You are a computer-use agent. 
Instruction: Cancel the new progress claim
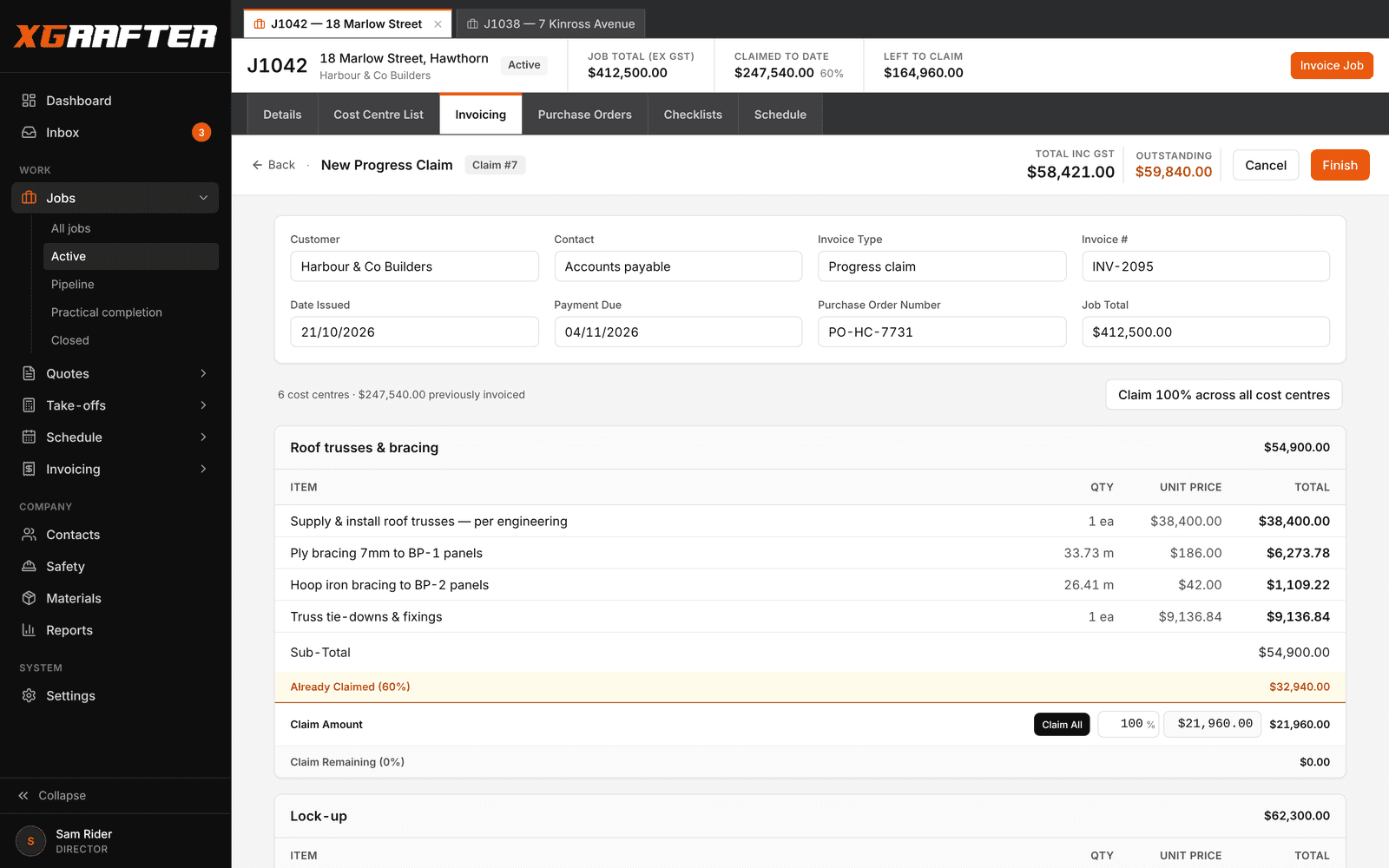pyautogui.click(x=1266, y=165)
